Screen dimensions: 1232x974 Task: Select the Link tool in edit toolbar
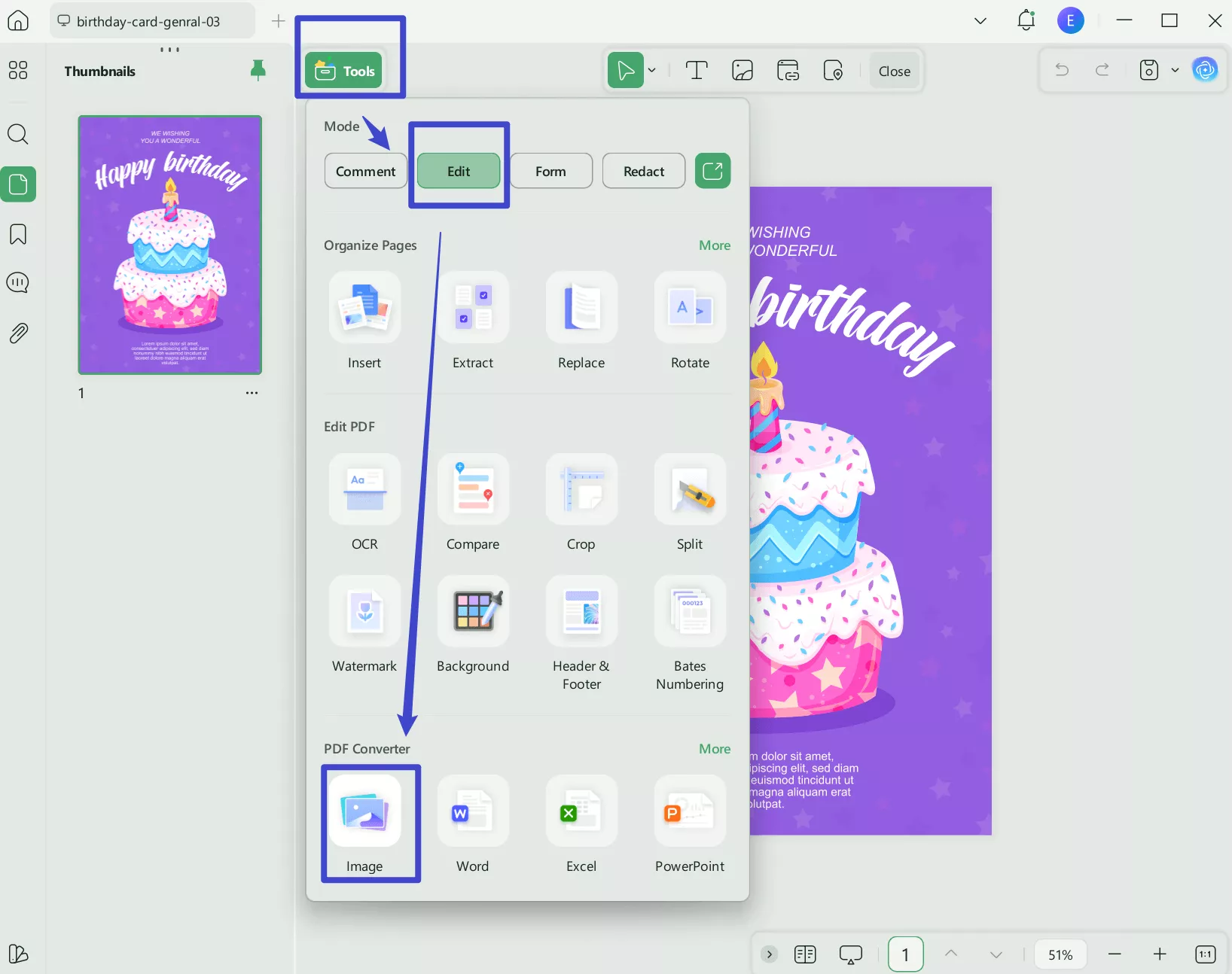[788, 71]
